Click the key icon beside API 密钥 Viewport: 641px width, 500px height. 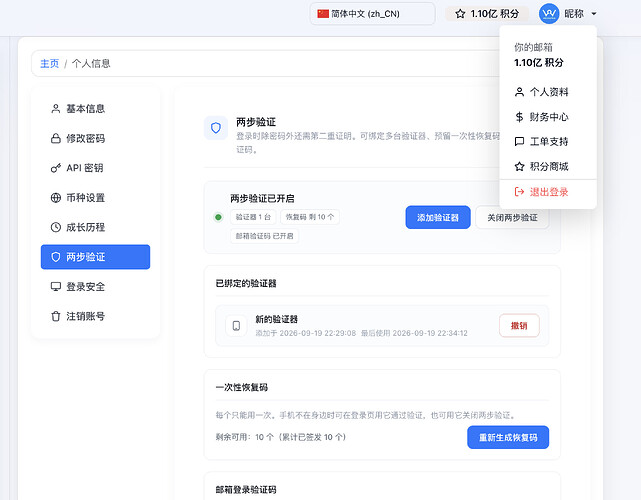(56, 168)
